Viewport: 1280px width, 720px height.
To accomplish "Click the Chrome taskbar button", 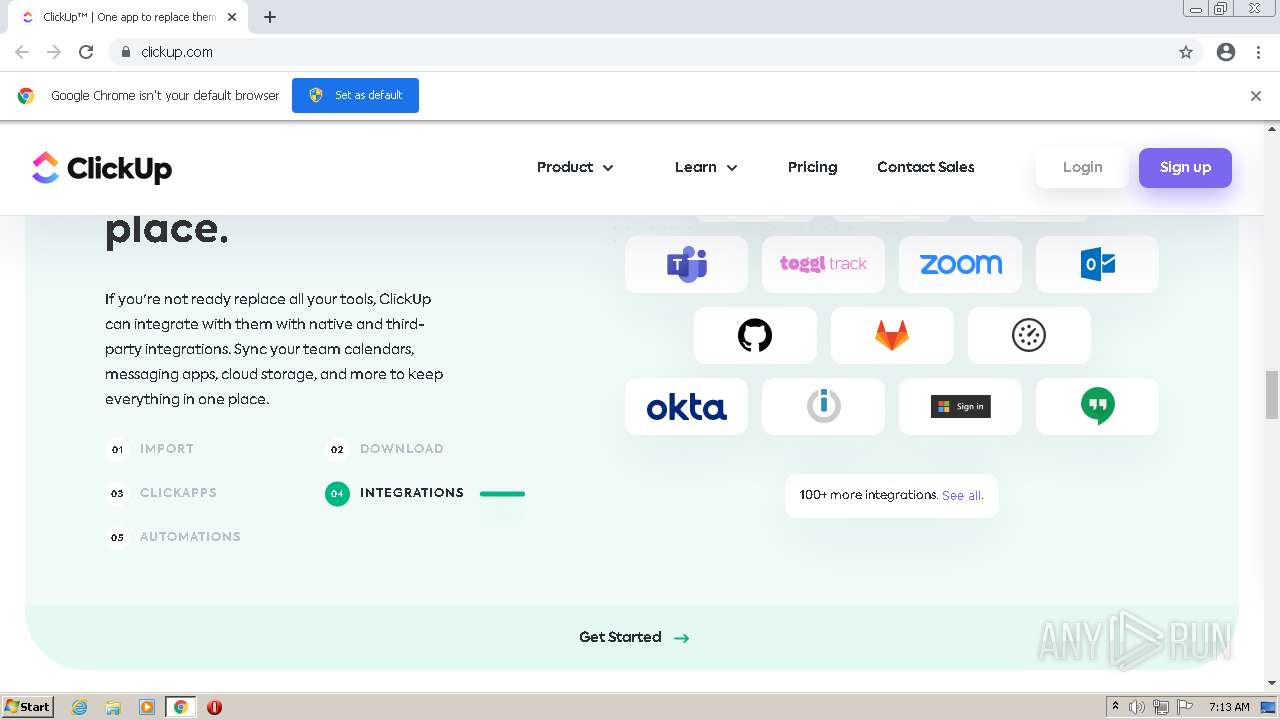I will pos(181,707).
